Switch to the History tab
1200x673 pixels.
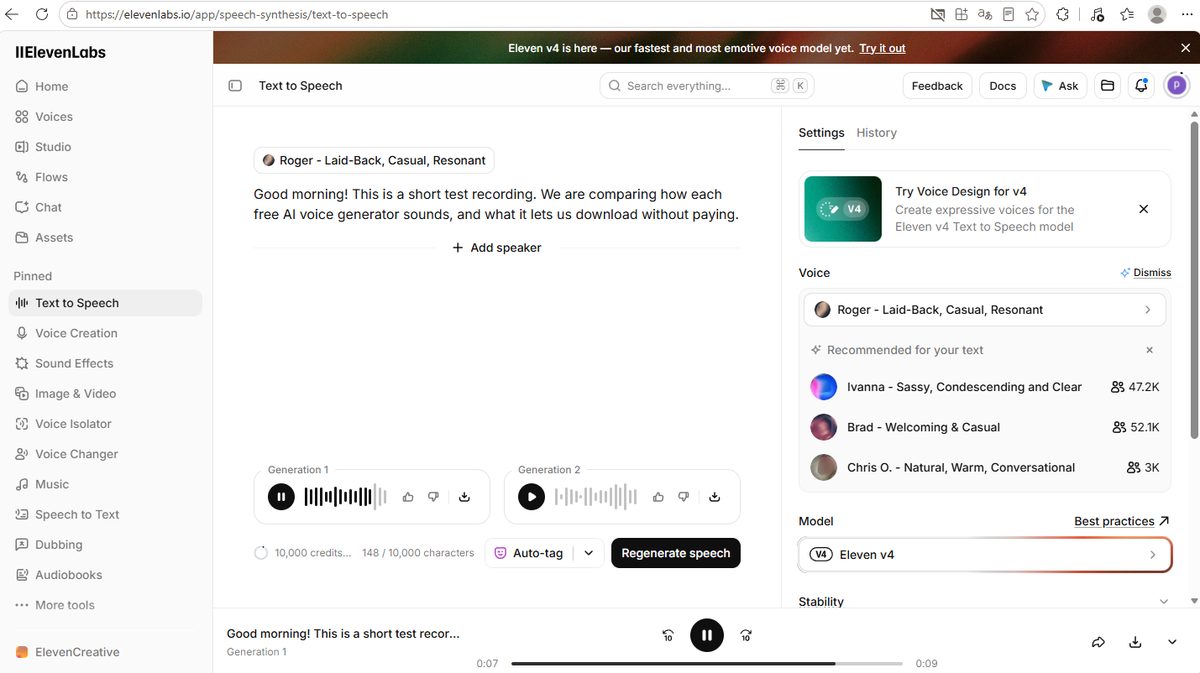(x=876, y=133)
